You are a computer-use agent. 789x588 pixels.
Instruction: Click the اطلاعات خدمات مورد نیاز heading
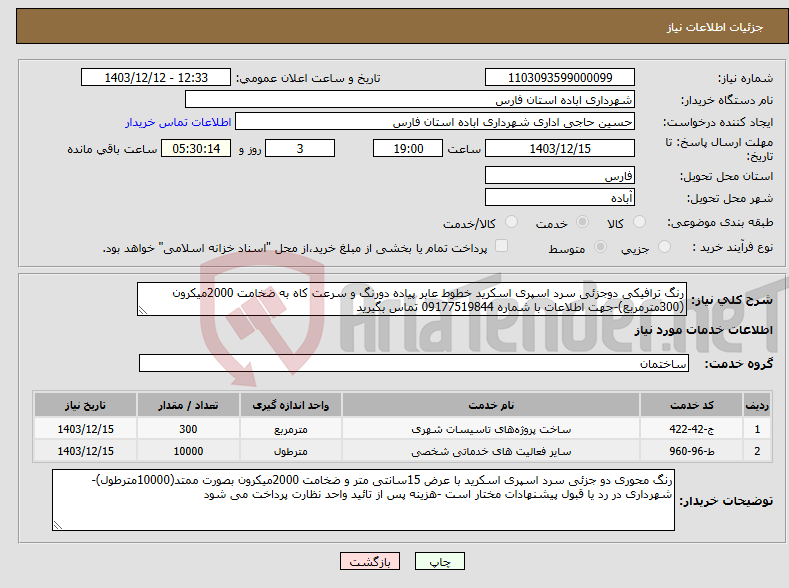coord(703,330)
